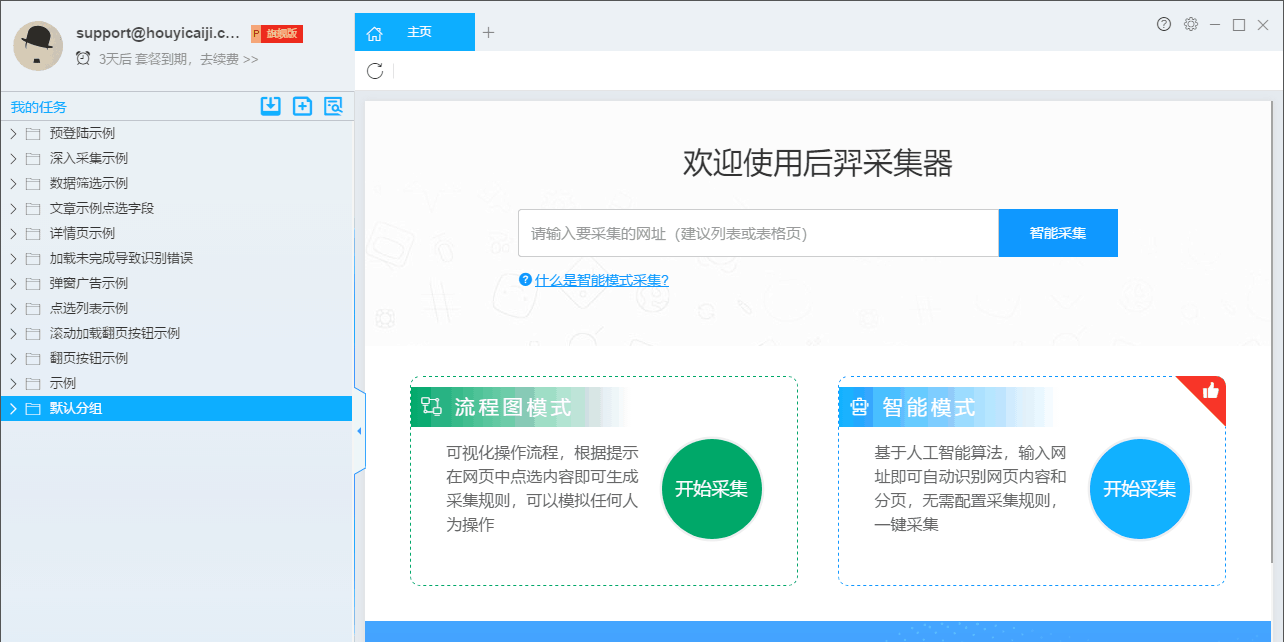Screen dimensions: 1284x642
Task: Click the 欢迎使用后羿采集器 heading
Action: click(818, 162)
